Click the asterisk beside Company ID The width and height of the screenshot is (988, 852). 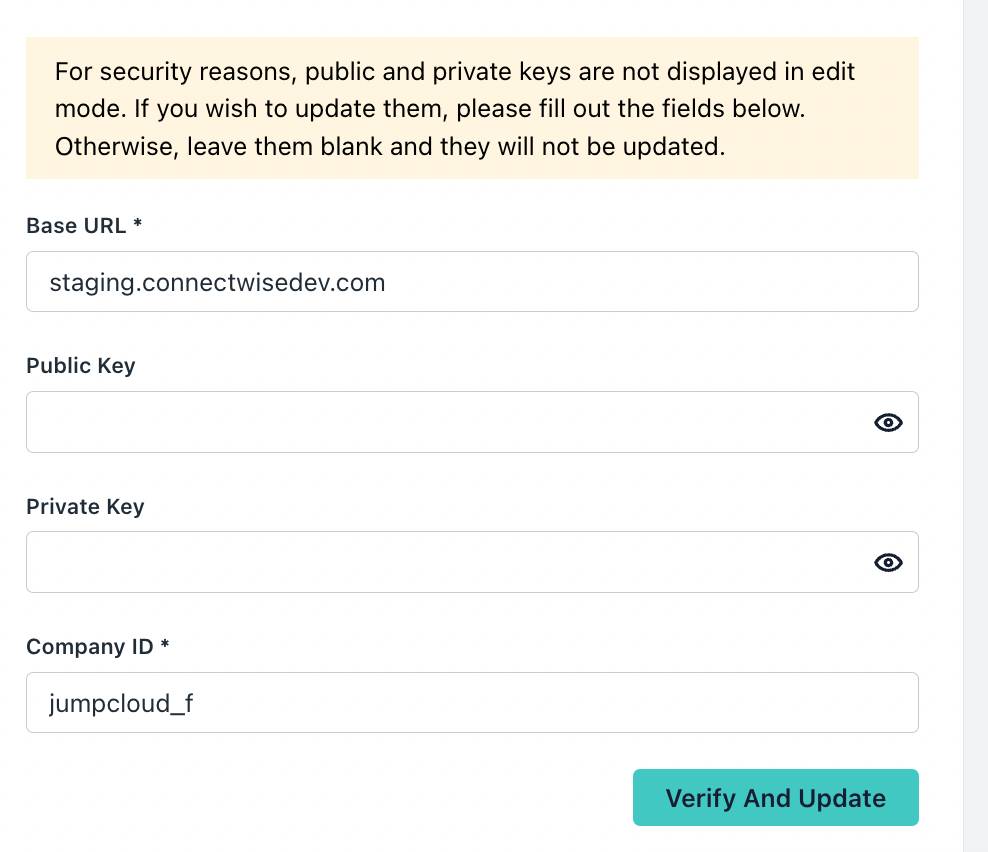point(165,646)
